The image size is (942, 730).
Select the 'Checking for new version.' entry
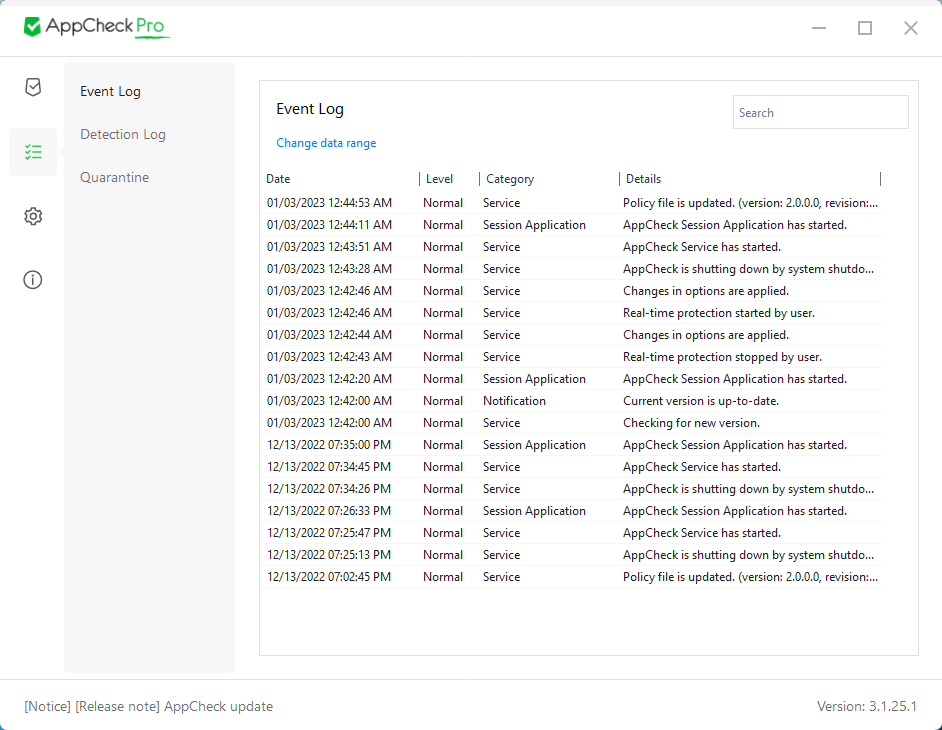click(x=571, y=423)
